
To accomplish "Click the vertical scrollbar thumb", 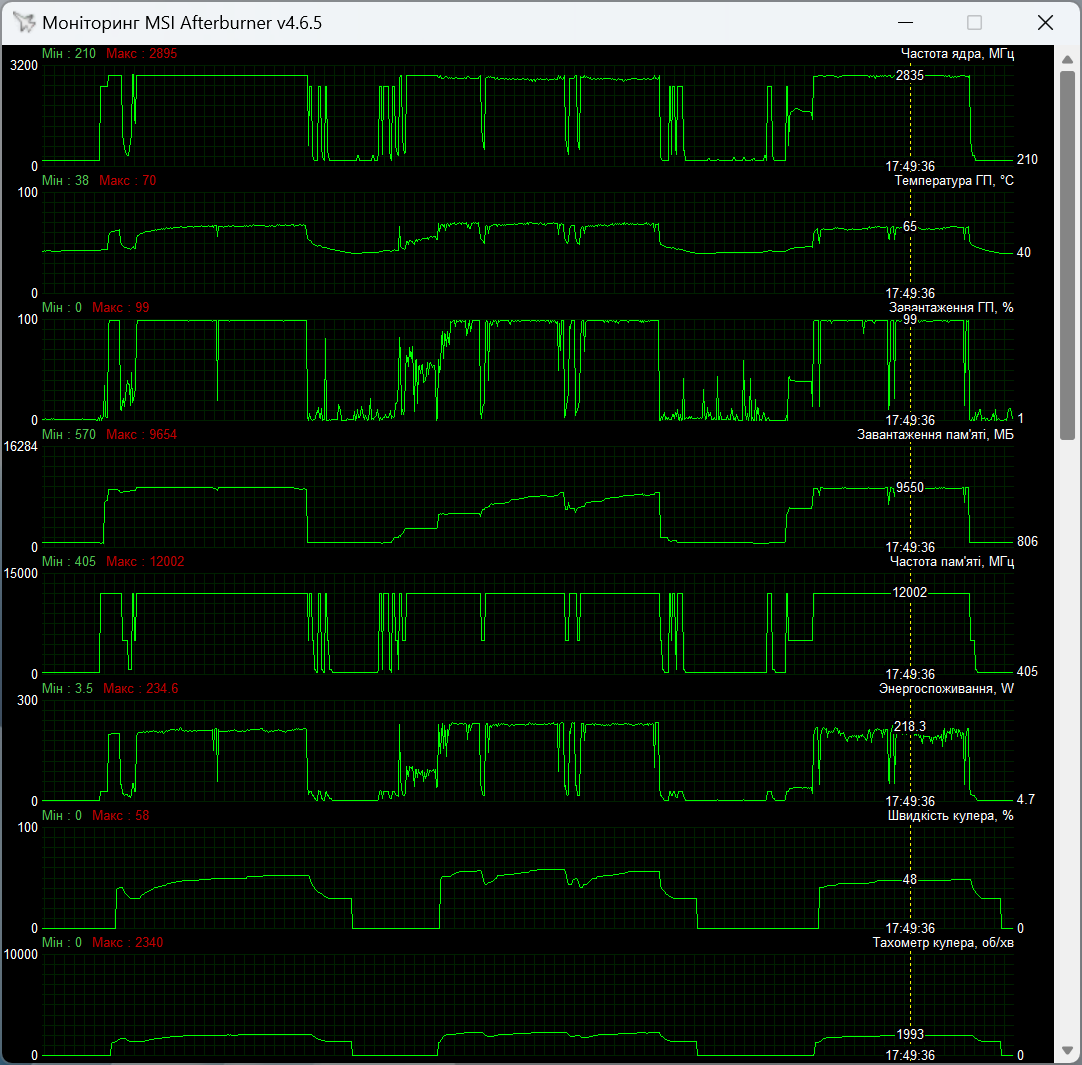I will 1068,254.
